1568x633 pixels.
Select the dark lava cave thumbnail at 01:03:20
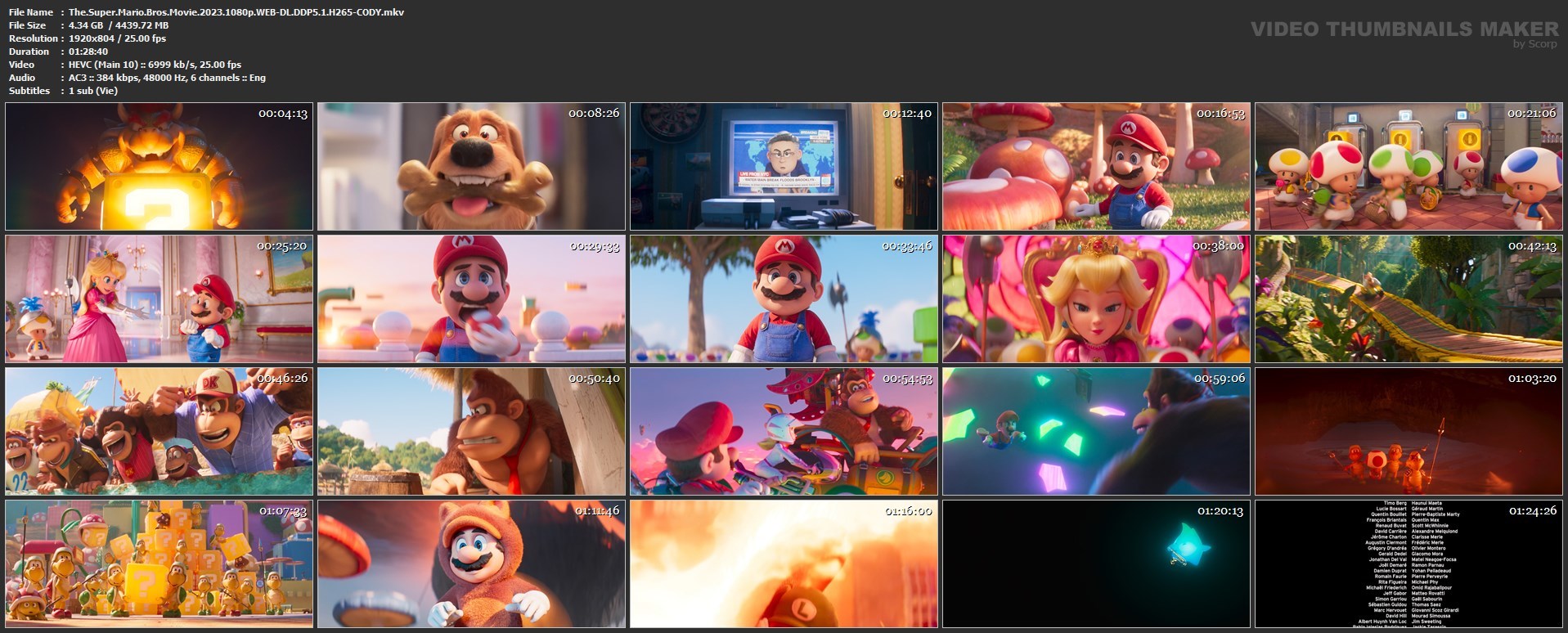1409,431
